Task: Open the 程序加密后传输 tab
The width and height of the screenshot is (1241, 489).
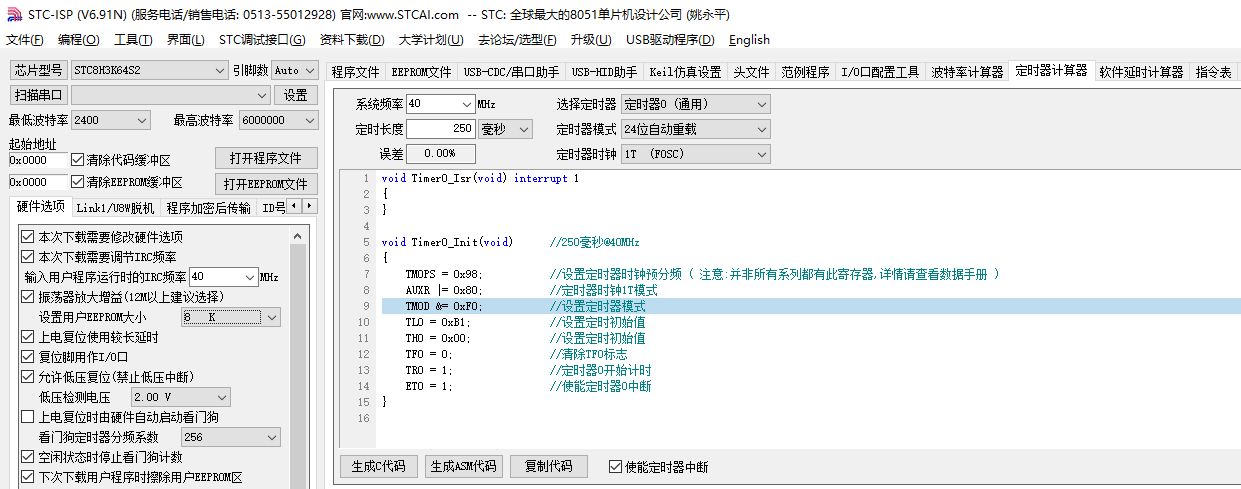Action: pos(208,208)
